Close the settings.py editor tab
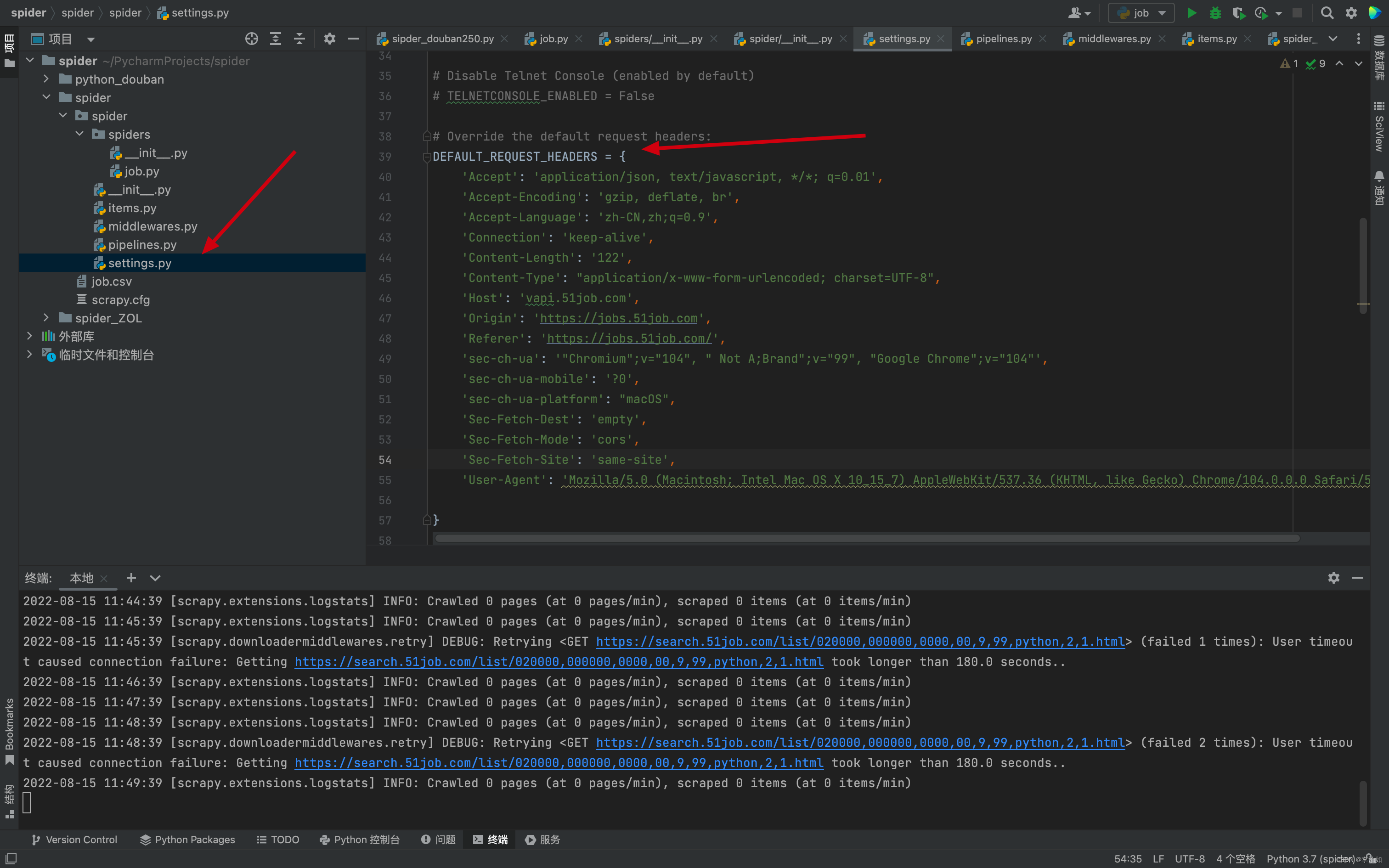 coord(940,39)
